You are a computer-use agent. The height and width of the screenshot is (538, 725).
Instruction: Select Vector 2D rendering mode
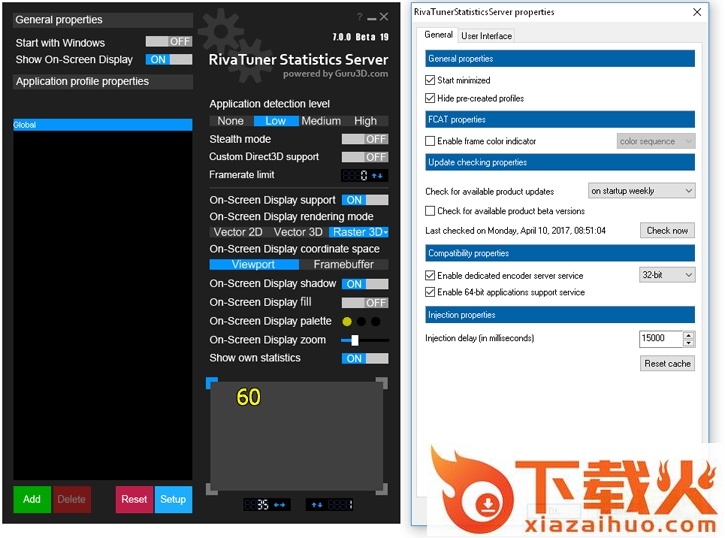point(238,232)
